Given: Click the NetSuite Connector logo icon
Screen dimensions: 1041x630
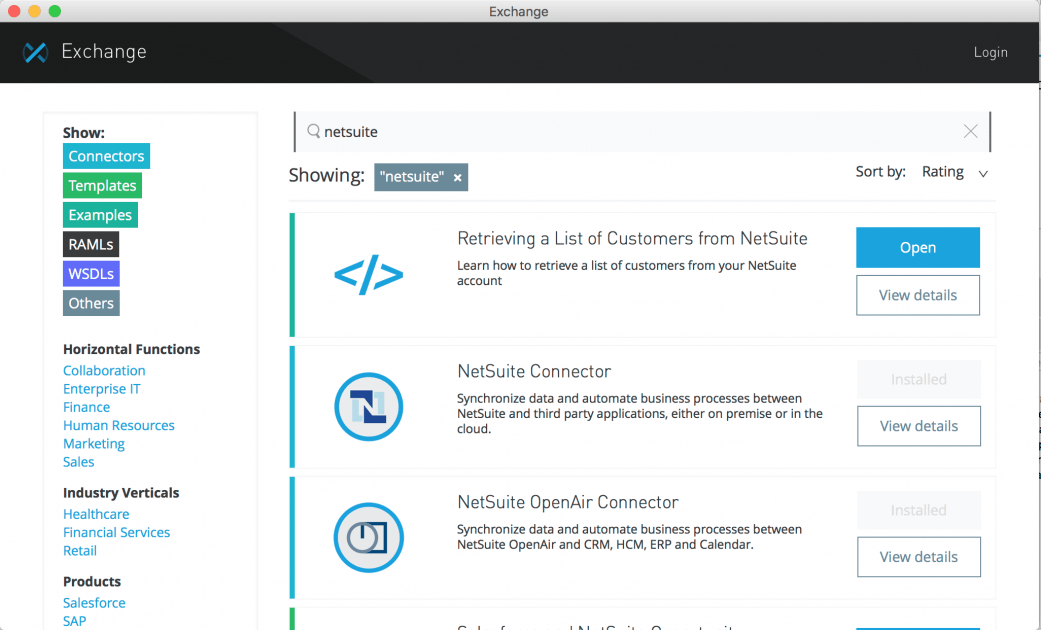Looking at the screenshot, I should (x=368, y=407).
